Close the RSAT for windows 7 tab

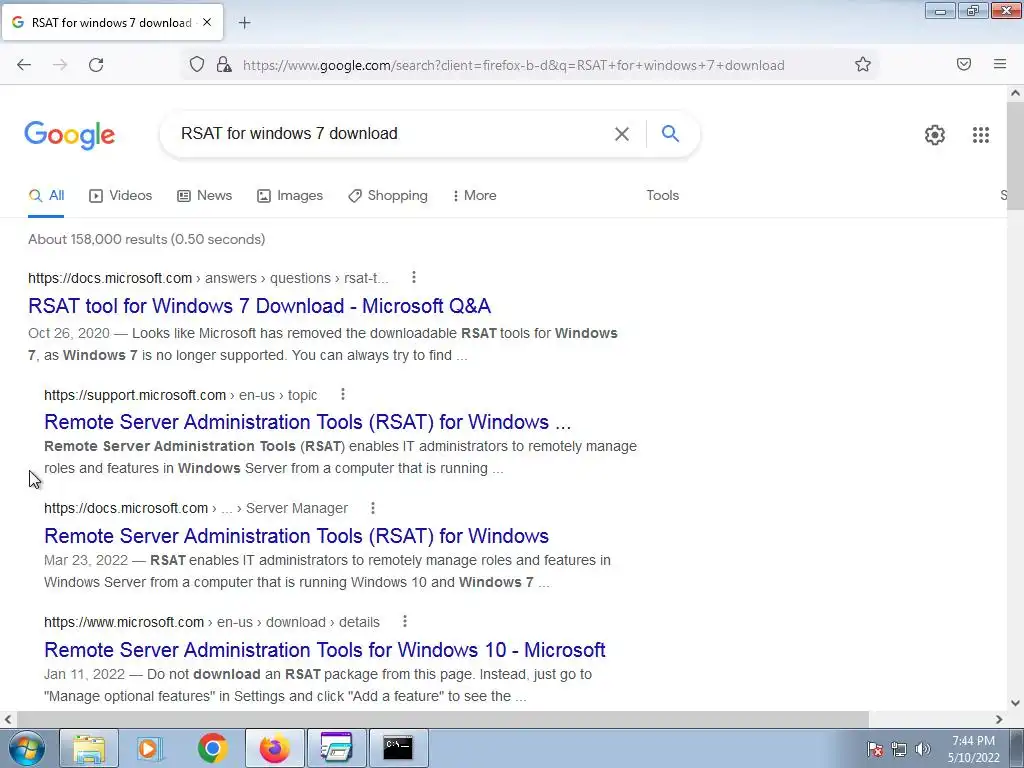pos(207,22)
